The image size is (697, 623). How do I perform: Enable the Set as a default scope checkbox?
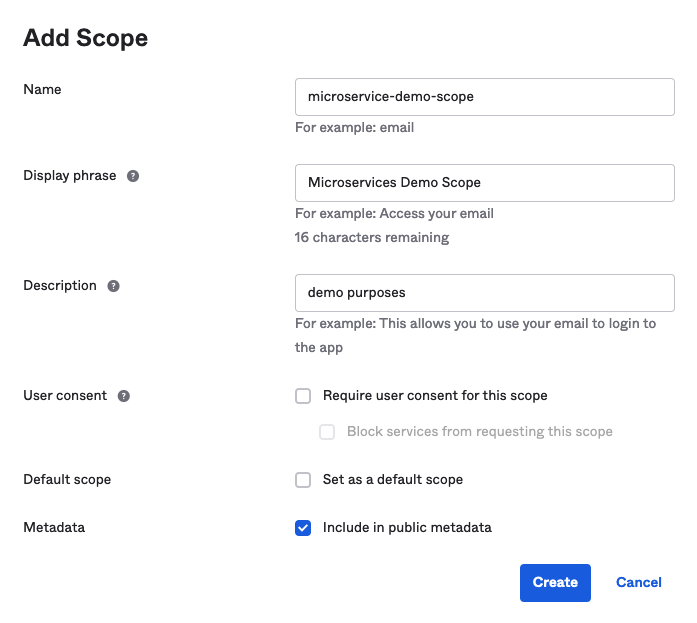click(303, 480)
